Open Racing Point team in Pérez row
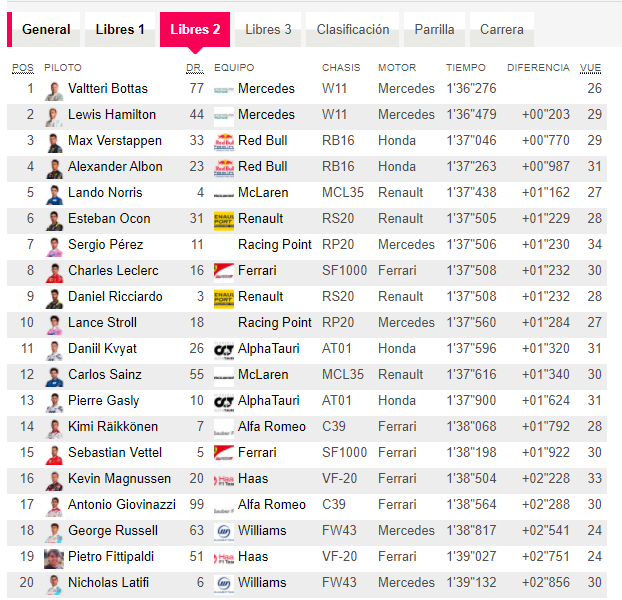 coord(275,245)
